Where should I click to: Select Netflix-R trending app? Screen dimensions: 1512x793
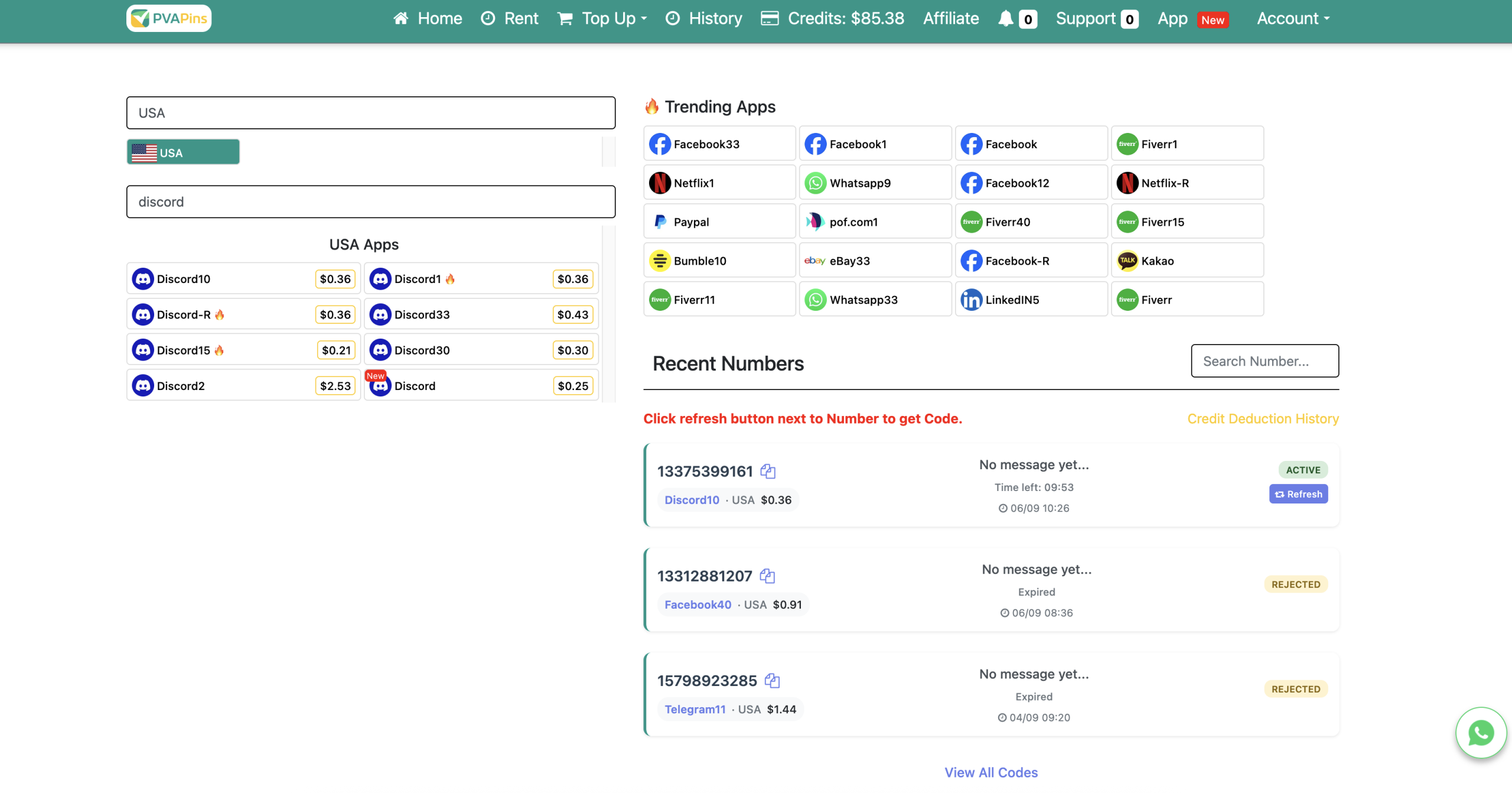pos(1187,183)
